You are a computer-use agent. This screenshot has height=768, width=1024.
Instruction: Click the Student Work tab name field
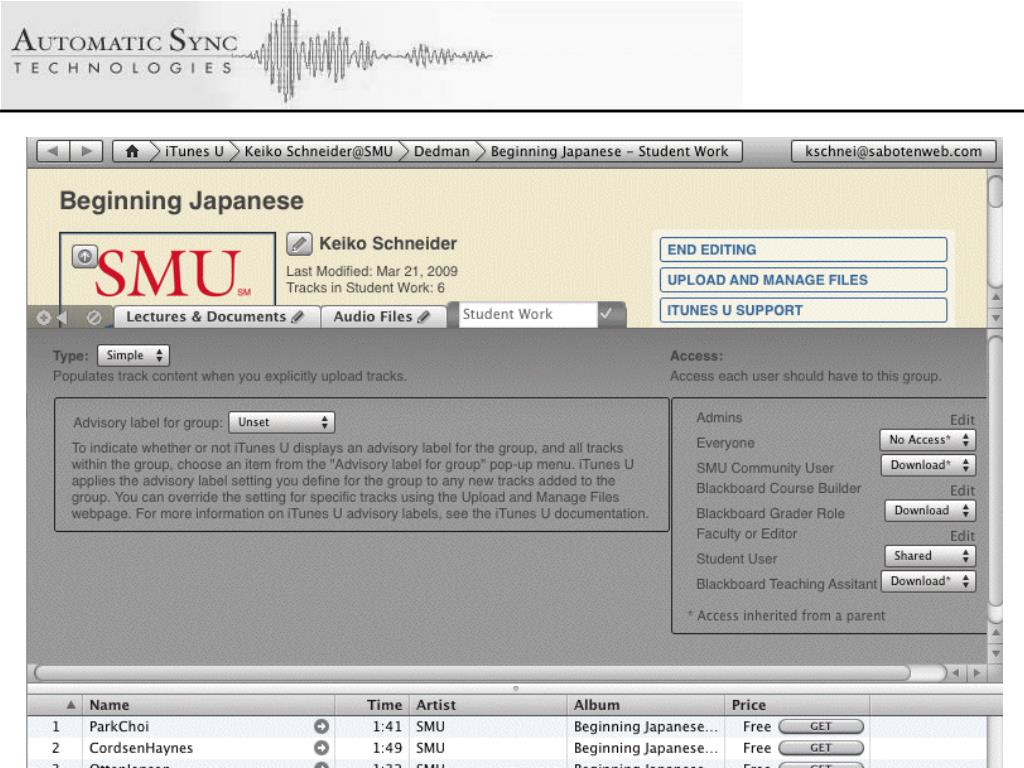pyautogui.click(x=528, y=314)
